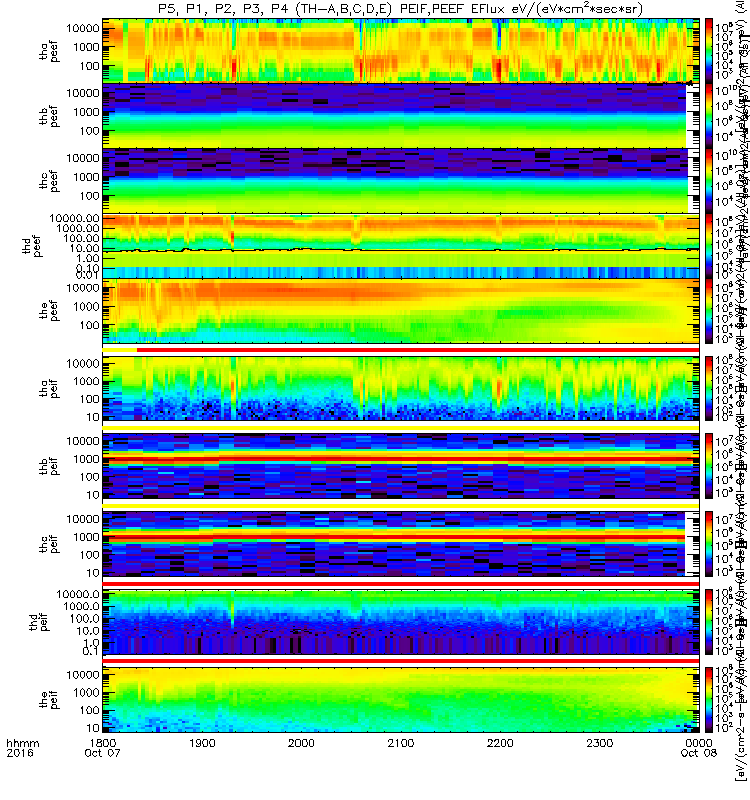750x800 pixels.
Task: Click the '2000' time axis label
Action: (301, 743)
